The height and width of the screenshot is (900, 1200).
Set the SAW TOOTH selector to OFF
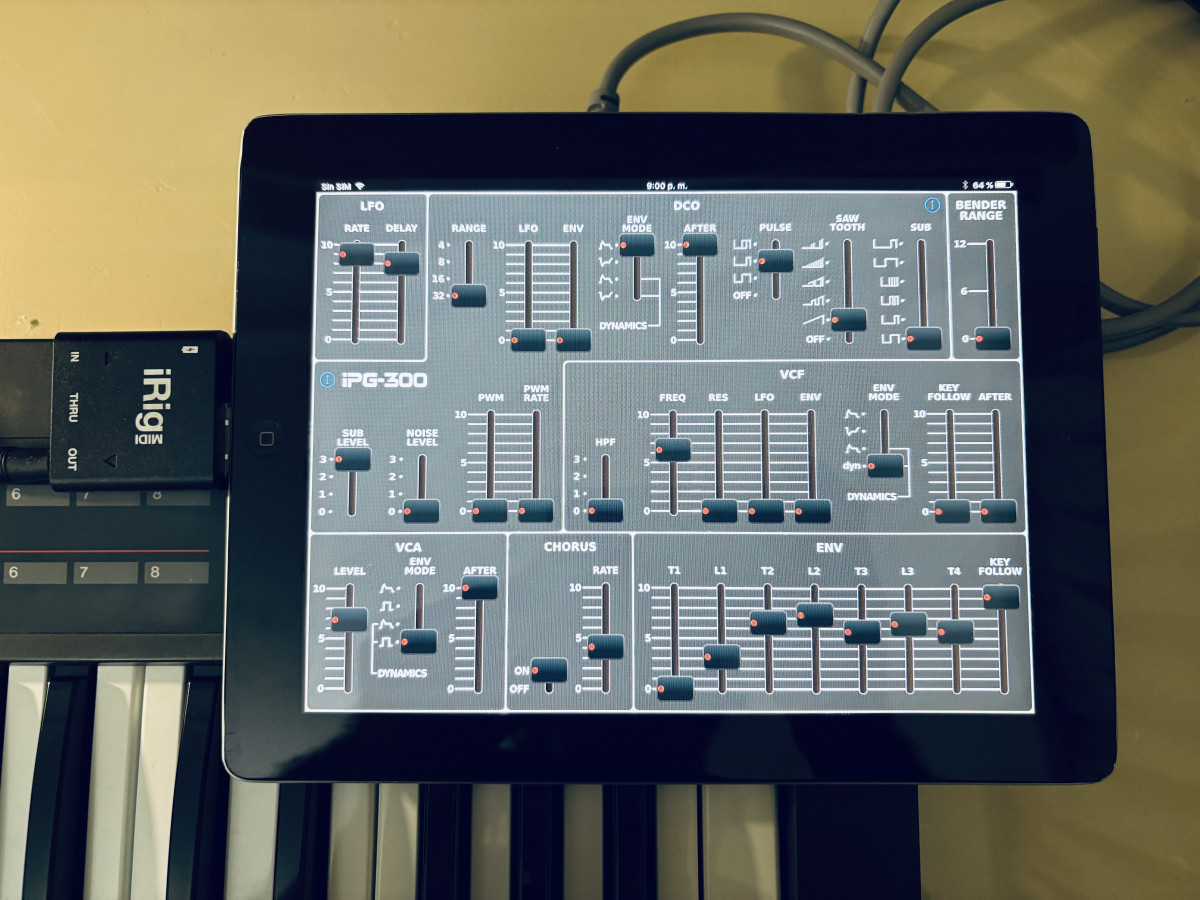816,339
